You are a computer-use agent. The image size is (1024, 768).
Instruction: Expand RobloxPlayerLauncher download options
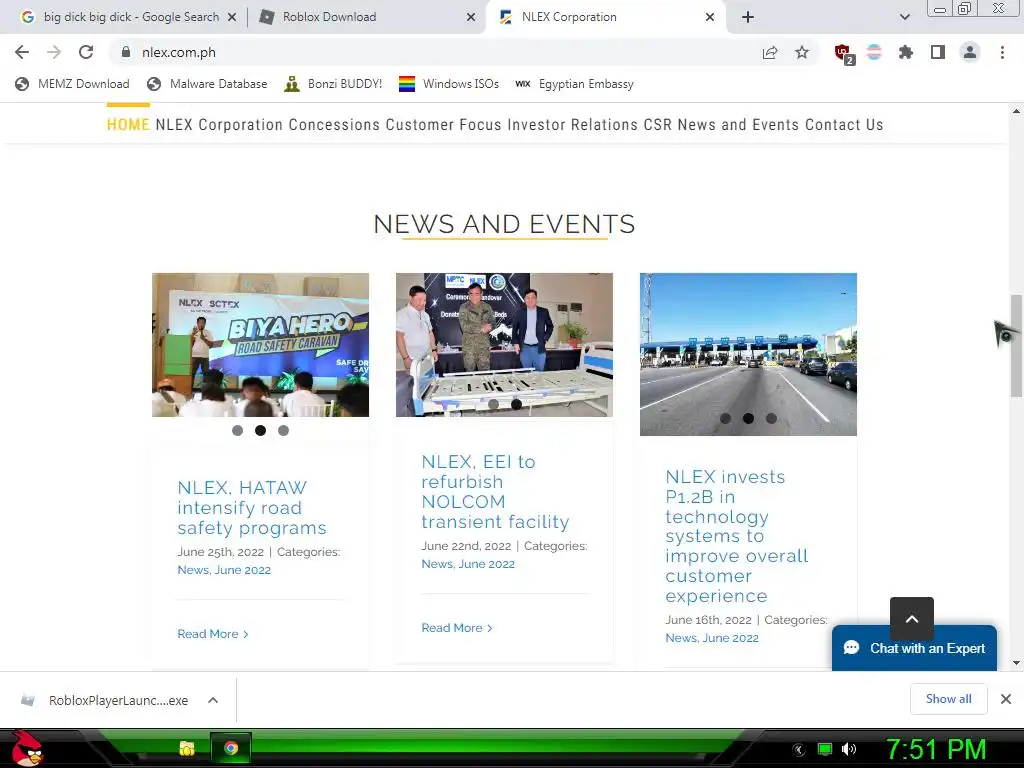pyautogui.click(x=213, y=700)
